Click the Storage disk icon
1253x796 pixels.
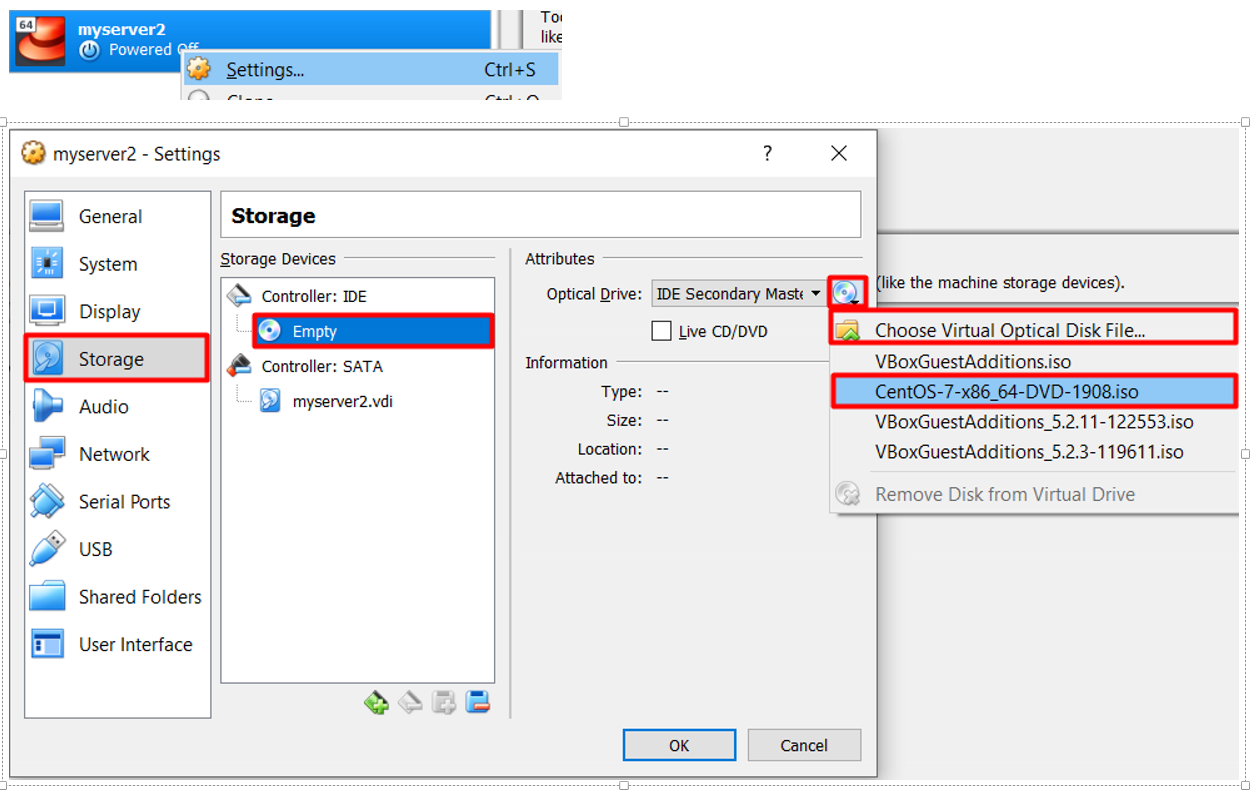click(47, 359)
